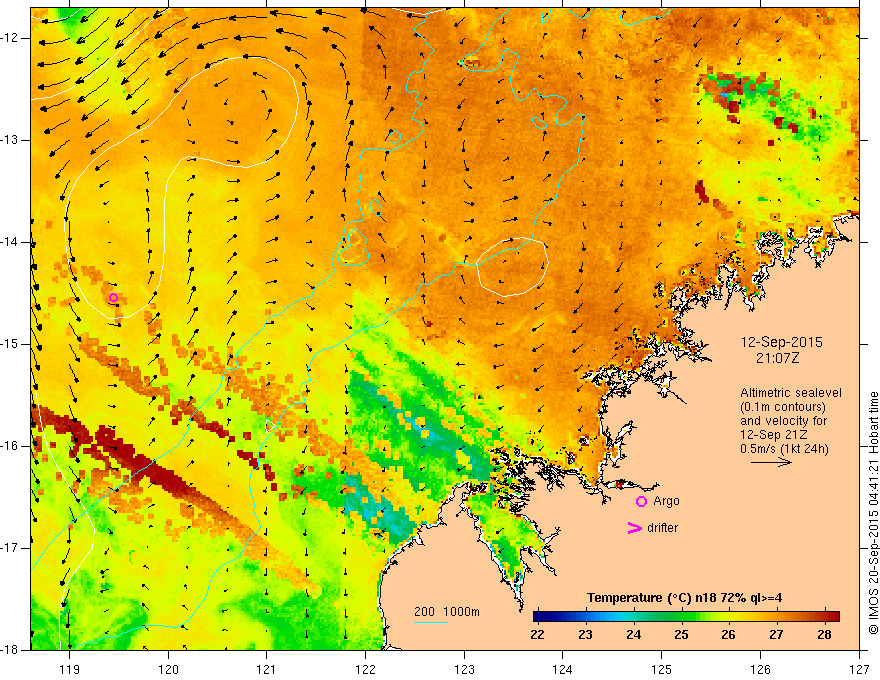Click colorbar tick label 28
The width and height of the screenshot is (880, 680).
point(824,635)
